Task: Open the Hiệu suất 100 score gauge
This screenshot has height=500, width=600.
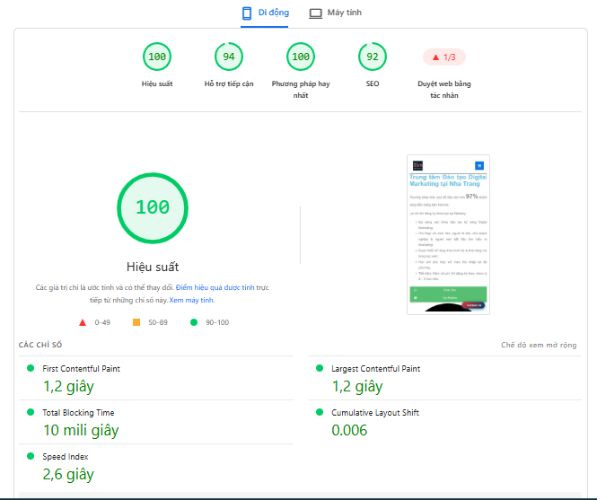Action: [x=157, y=57]
